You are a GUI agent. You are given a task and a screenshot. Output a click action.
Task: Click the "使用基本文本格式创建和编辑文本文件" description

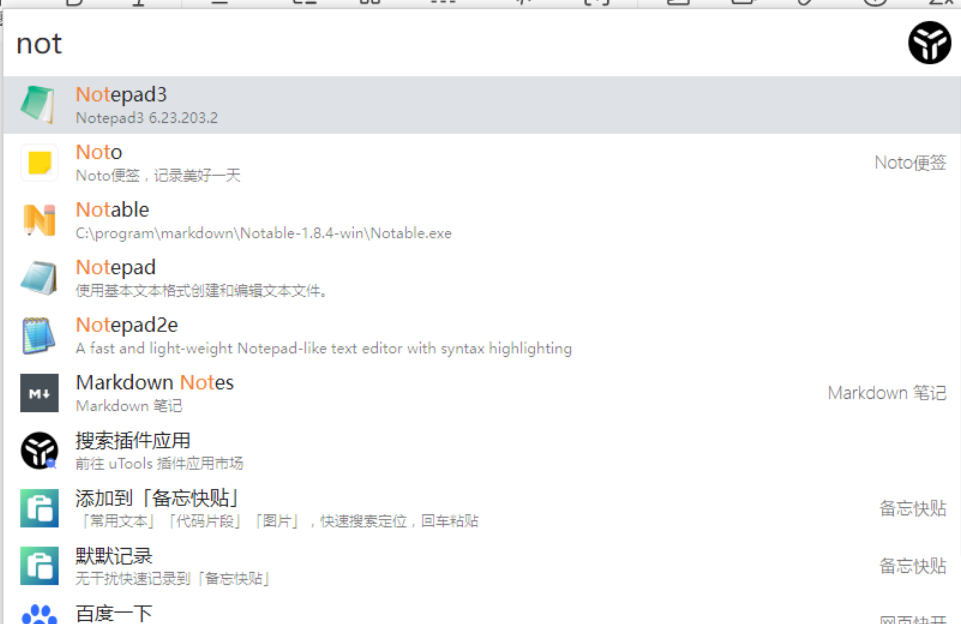point(201,291)
